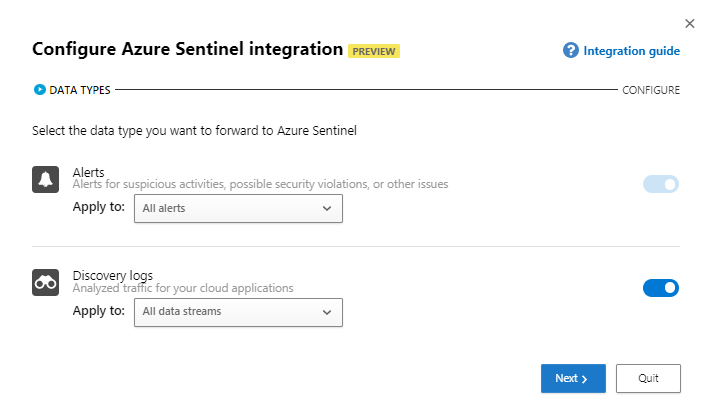704x405 pixels.
Task: Jump to the CONFIGURE wizard step
Action: [651, 90]
